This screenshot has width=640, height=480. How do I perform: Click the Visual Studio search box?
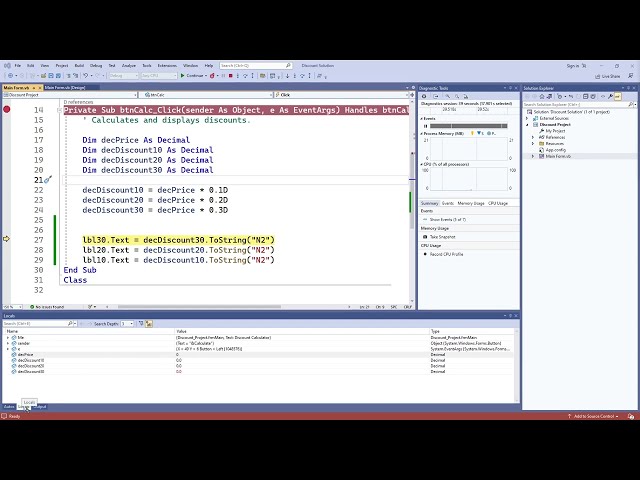256,66
